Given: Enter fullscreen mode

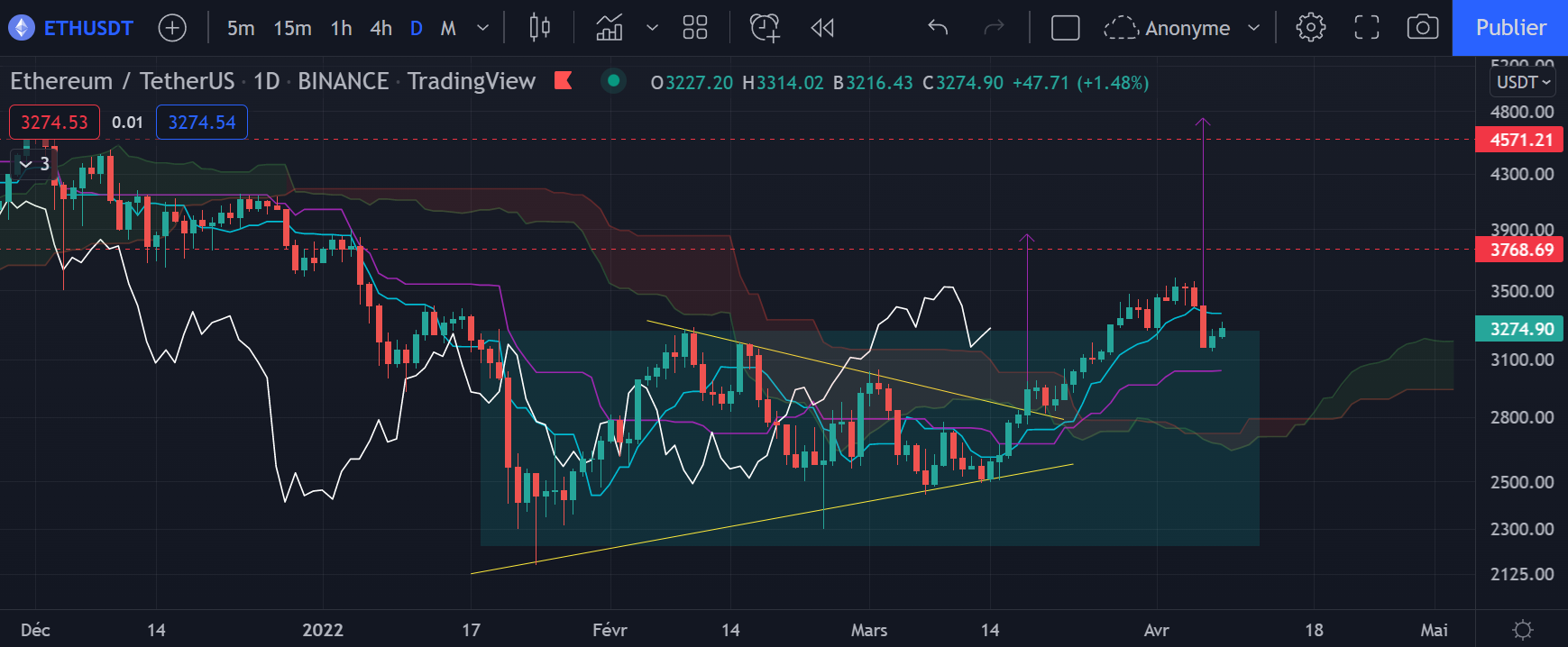Looking at the screenshot, I should 1367,28.
